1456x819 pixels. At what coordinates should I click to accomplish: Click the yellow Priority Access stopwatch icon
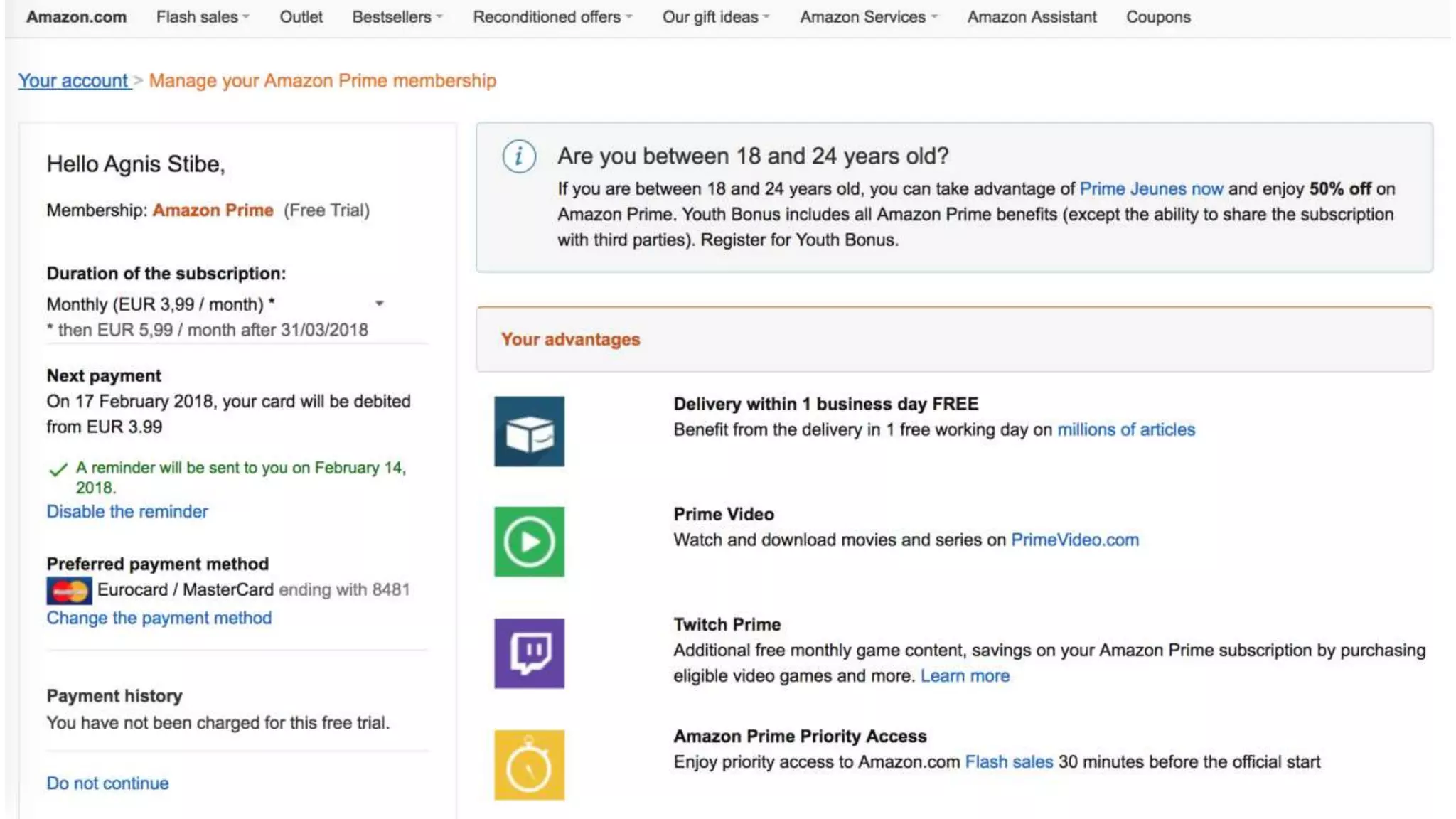pos(529,765)
